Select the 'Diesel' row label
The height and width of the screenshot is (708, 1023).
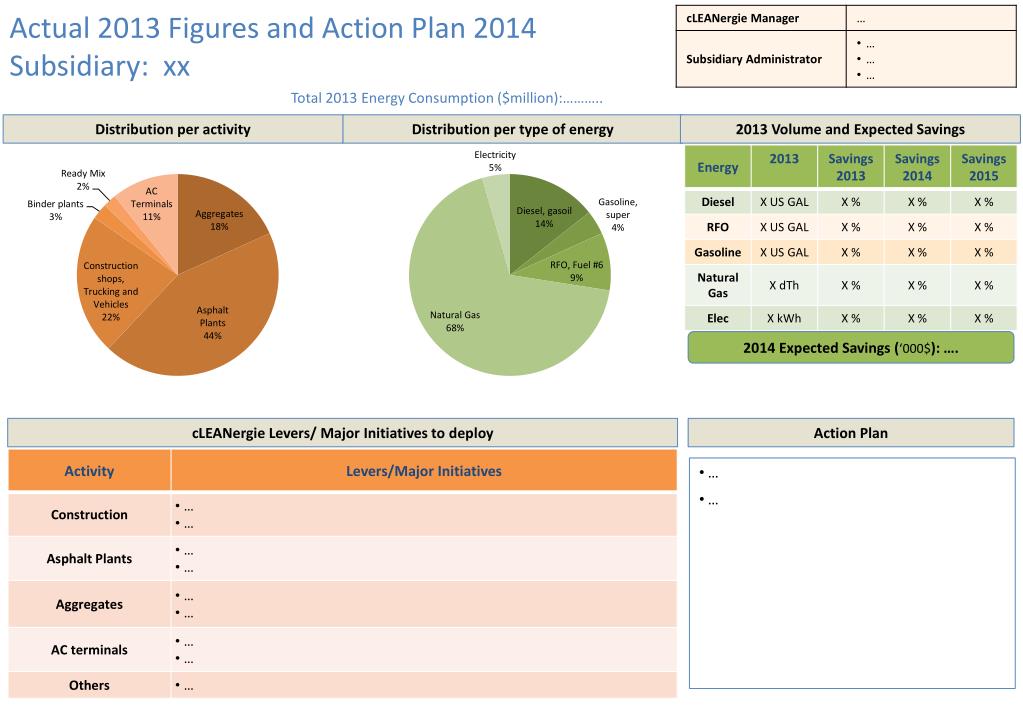718,202
